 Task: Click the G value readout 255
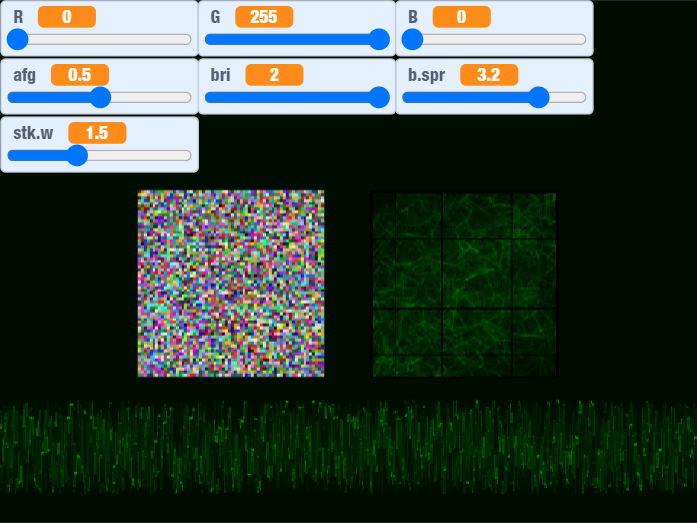point(264,17)
